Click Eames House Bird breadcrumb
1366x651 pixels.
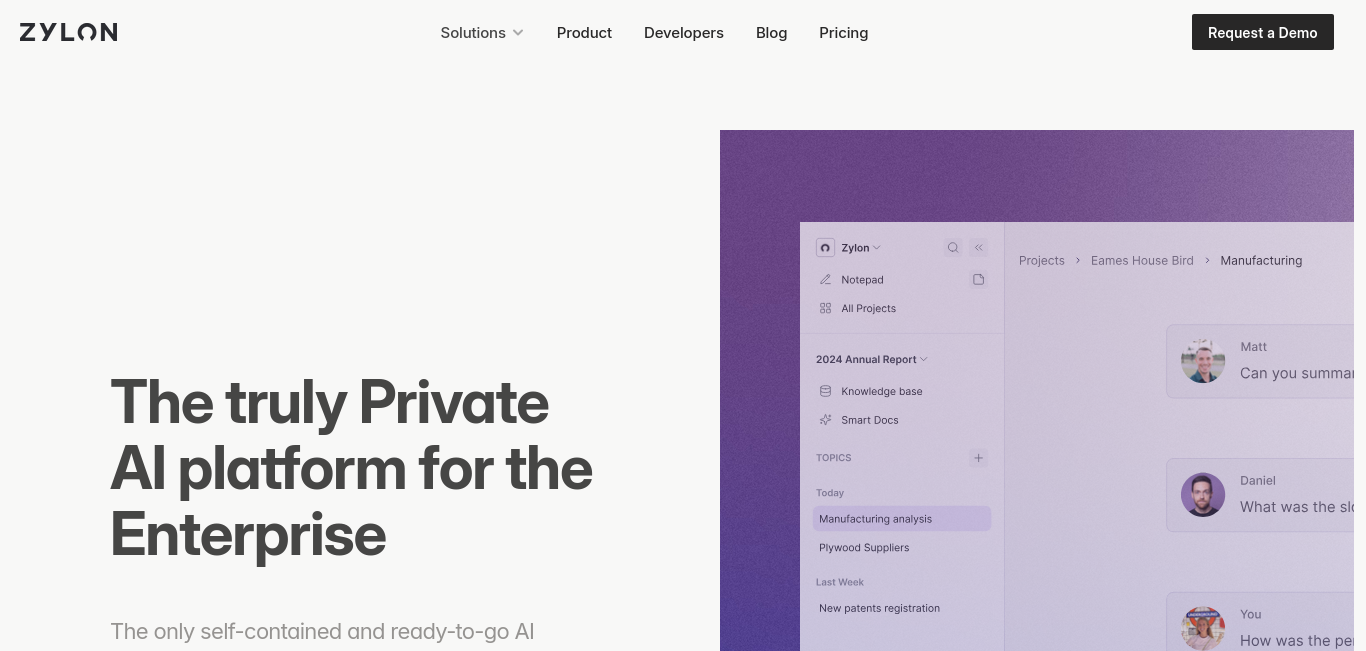[x=1142, y=260]
